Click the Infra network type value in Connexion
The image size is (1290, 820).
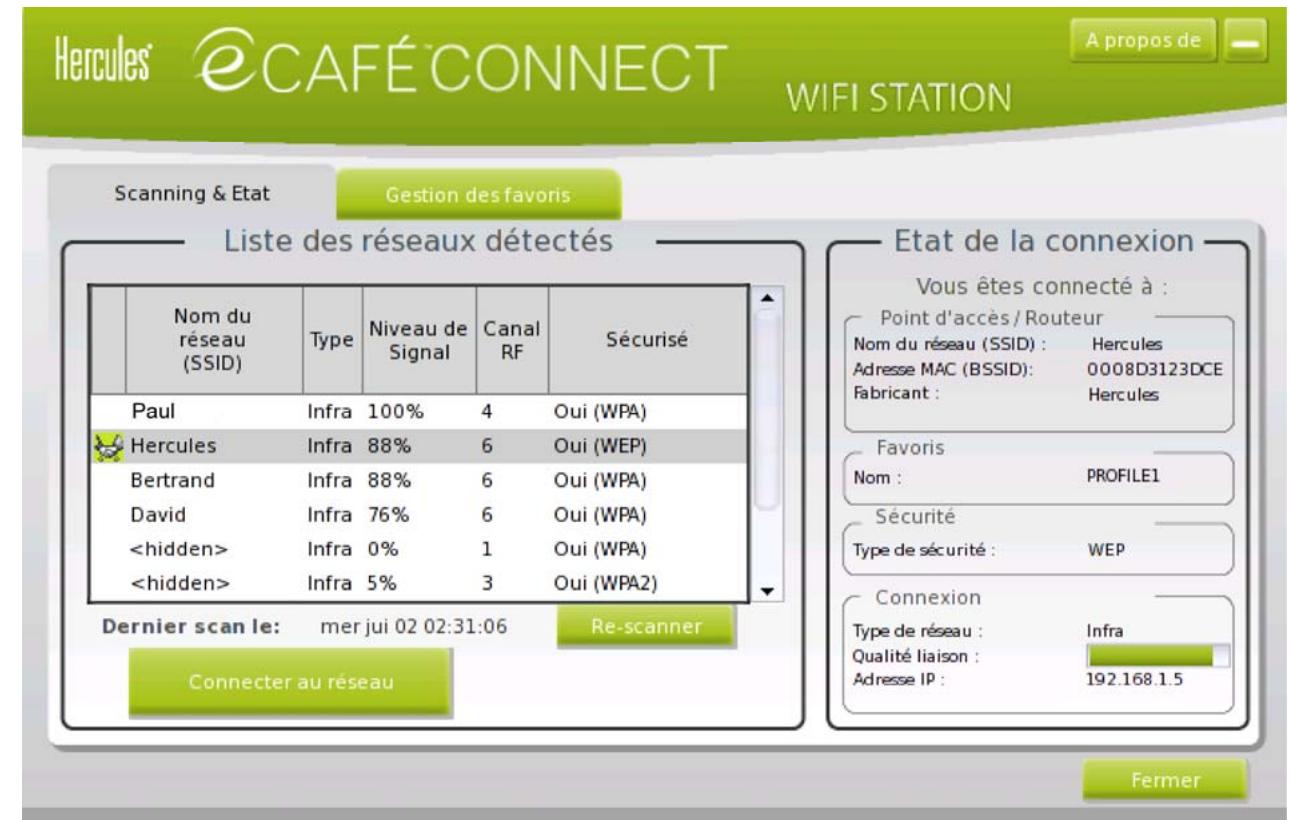click(x=1104, y=631)
